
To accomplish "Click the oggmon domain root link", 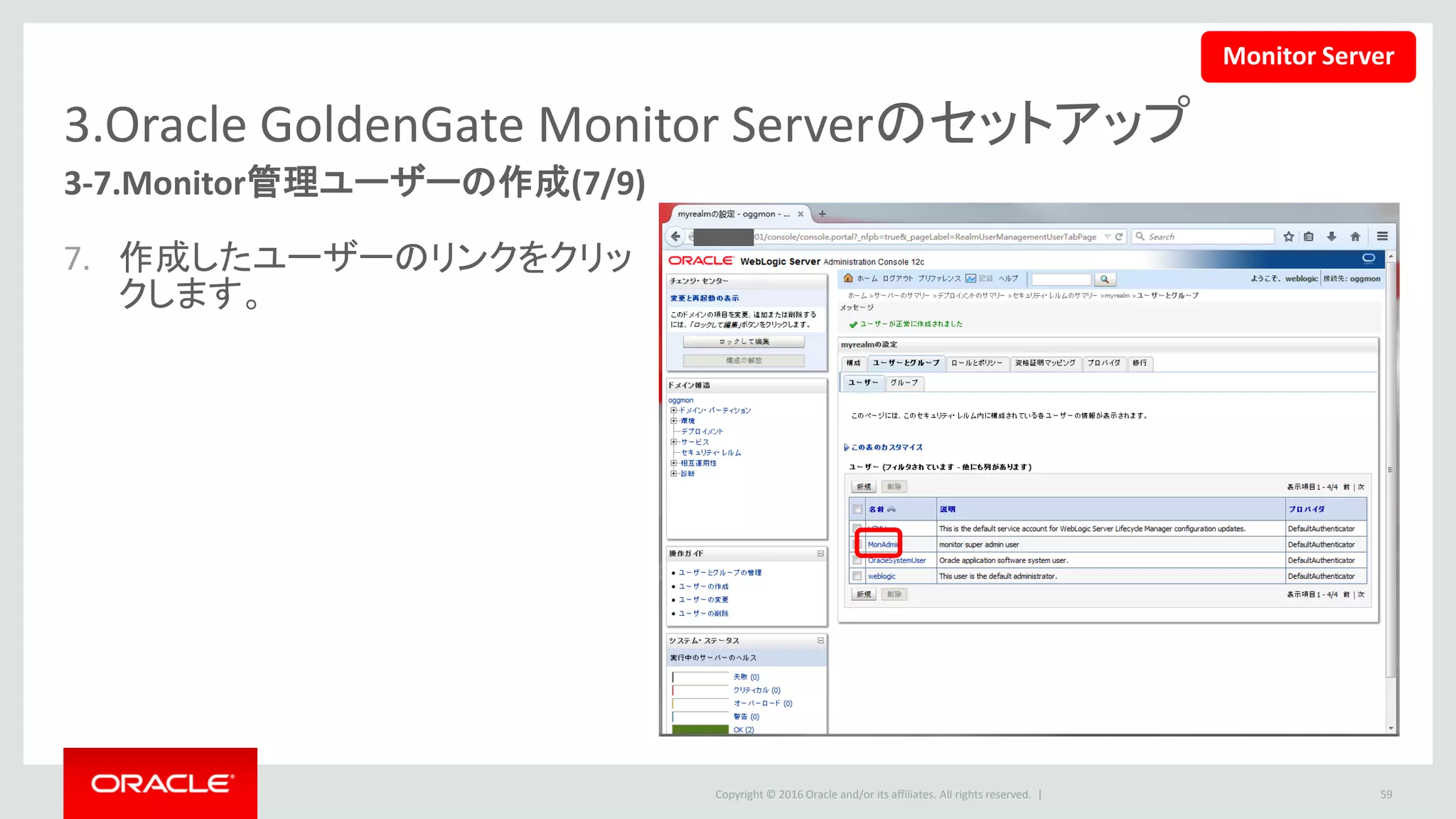I will click(x=680, y=400).
